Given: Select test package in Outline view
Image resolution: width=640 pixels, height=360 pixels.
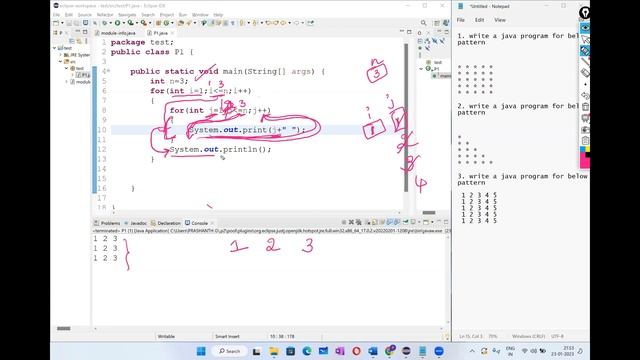Looking at the screenshot, I should click(x=435, y=62).
